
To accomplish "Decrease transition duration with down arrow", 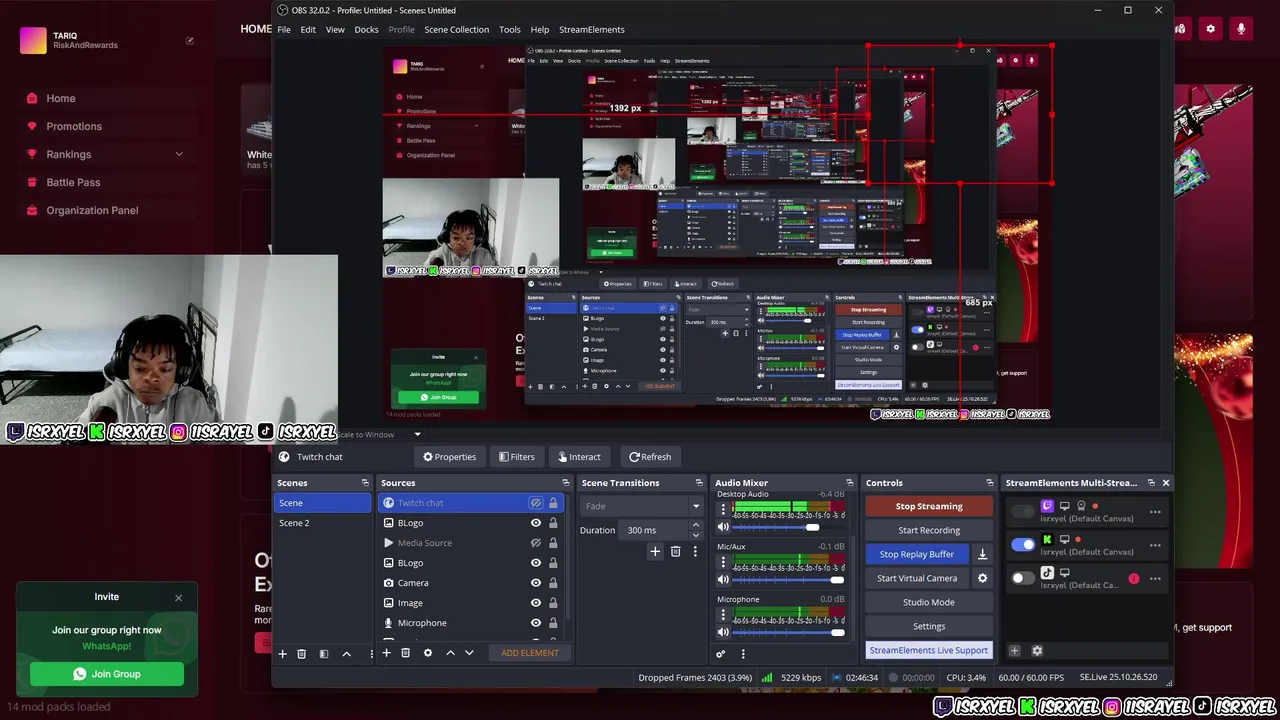I will [696, 535].
